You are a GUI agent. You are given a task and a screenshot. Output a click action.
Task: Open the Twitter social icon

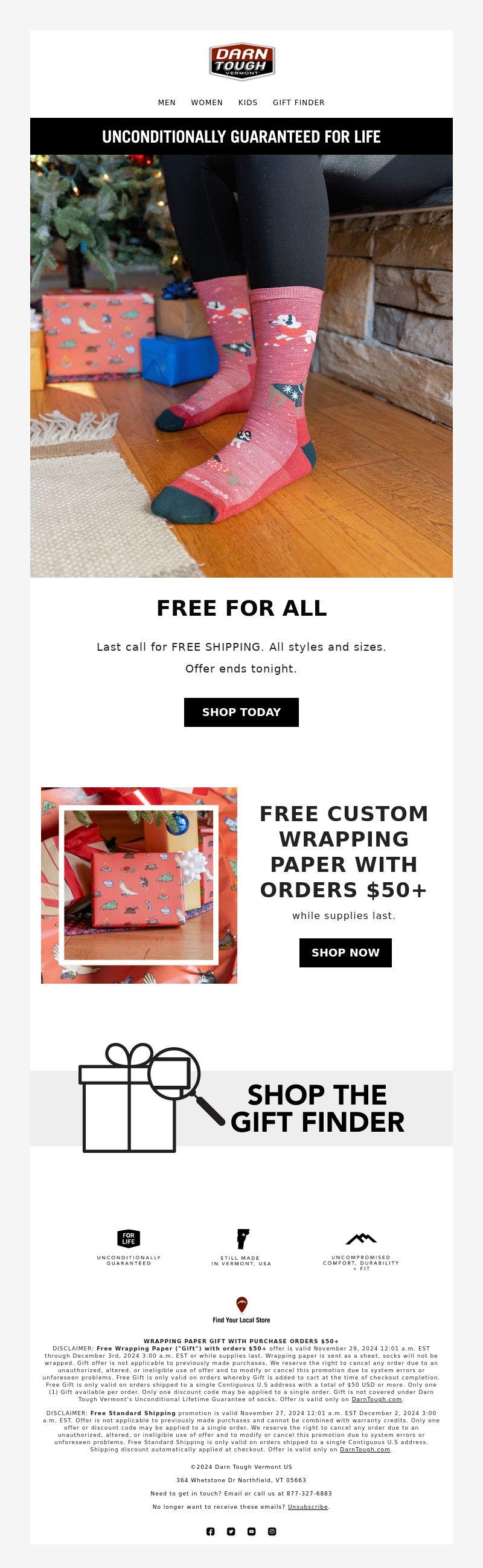point(231,1531)
